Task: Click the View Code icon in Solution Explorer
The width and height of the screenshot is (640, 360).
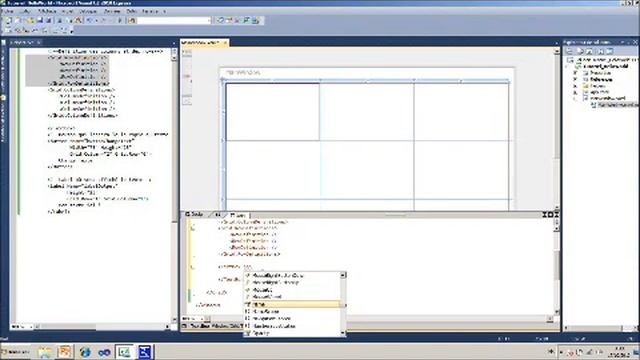Action: tap(600, 51)
